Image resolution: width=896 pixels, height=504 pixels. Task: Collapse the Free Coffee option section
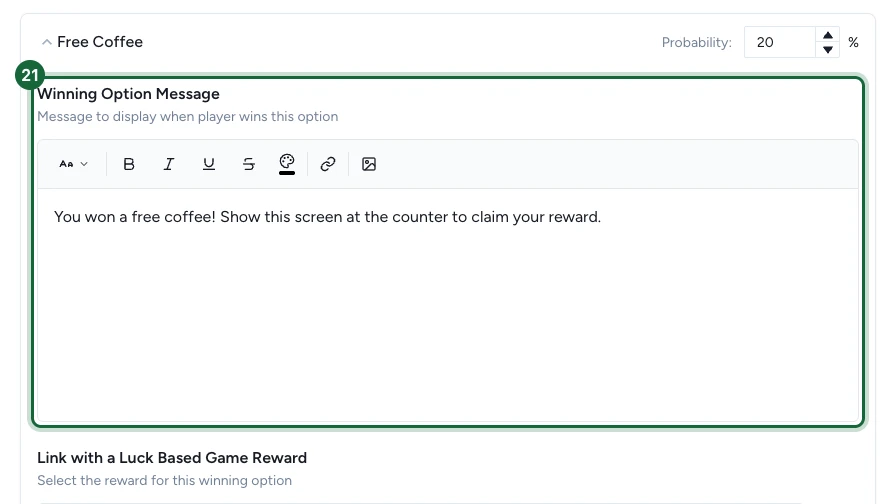pyautogui.click(x=47, y=42)
